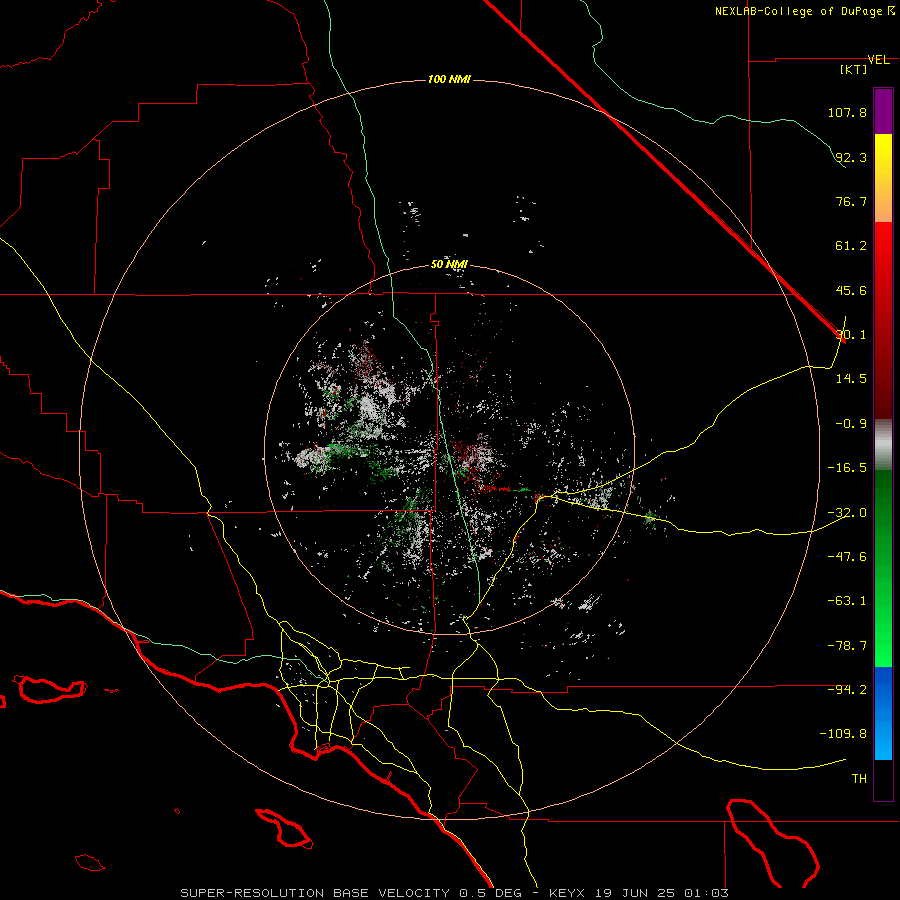Click the red segment of the color scale
Image resolution: width=900 pixels, height=900 pixels.
click(x=883, y=320)
